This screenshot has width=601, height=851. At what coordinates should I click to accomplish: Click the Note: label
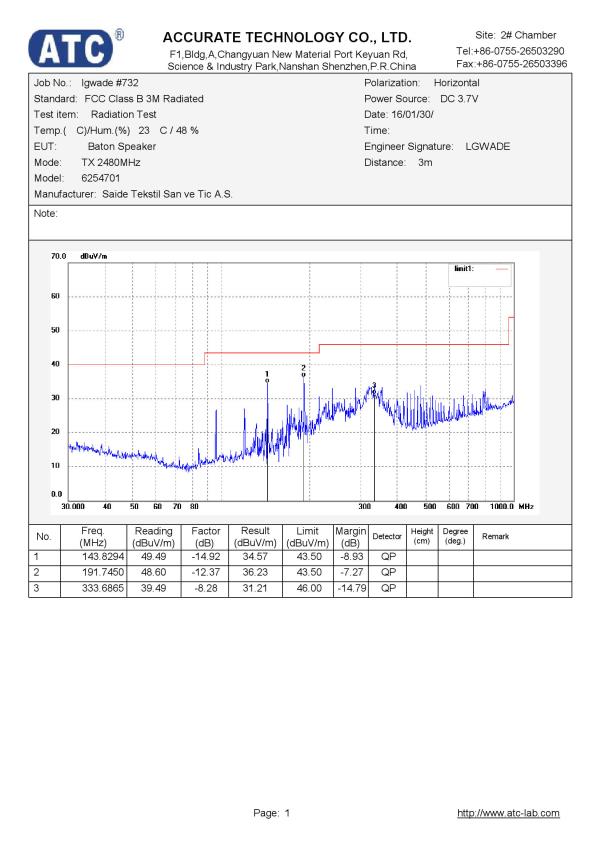pos(46,213)
